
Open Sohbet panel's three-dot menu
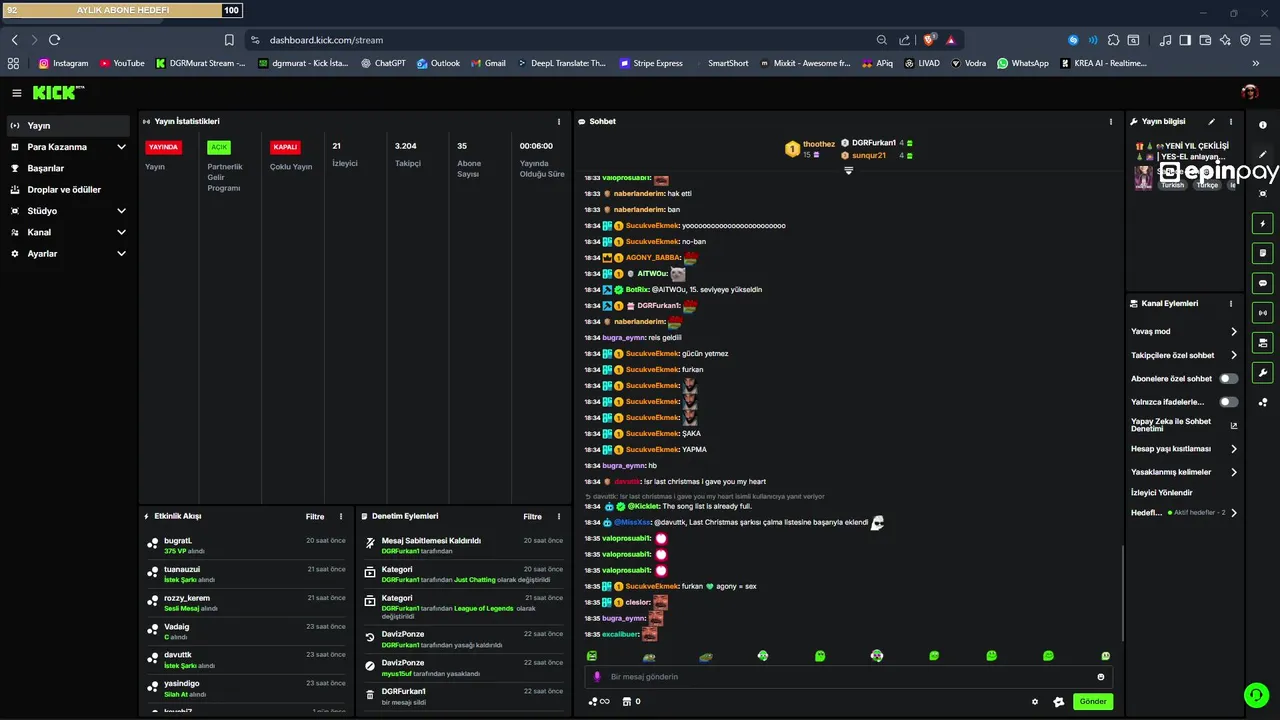1110,122
